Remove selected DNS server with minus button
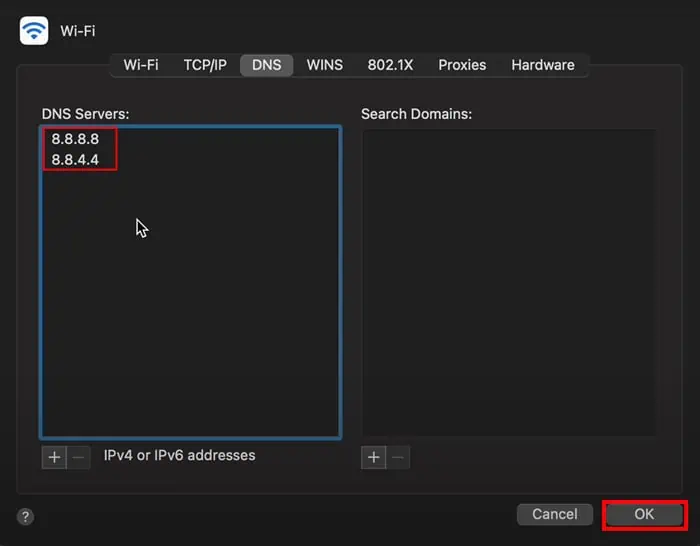 coord(78,457)
